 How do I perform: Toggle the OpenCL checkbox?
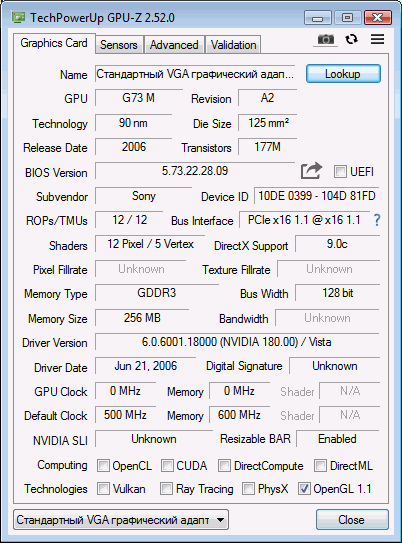pyautogui.click(x=103, y=466)
